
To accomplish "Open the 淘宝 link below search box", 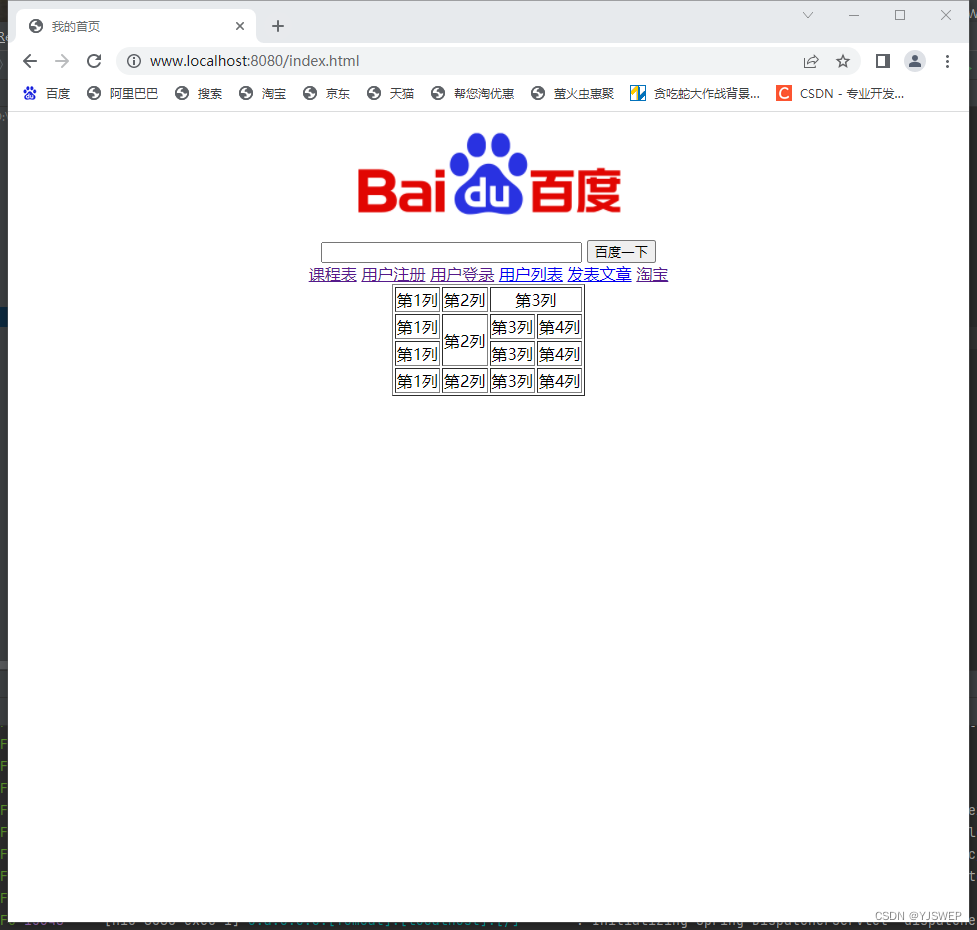I will pyautogui.click(x=652, y=275).
